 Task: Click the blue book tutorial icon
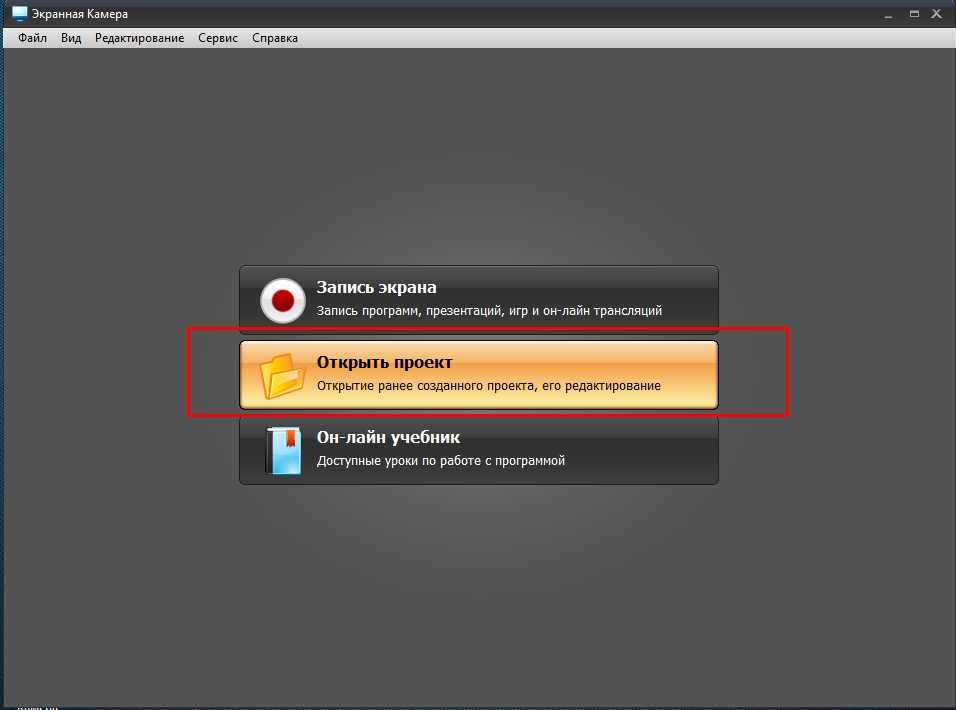tap(282, 449)
